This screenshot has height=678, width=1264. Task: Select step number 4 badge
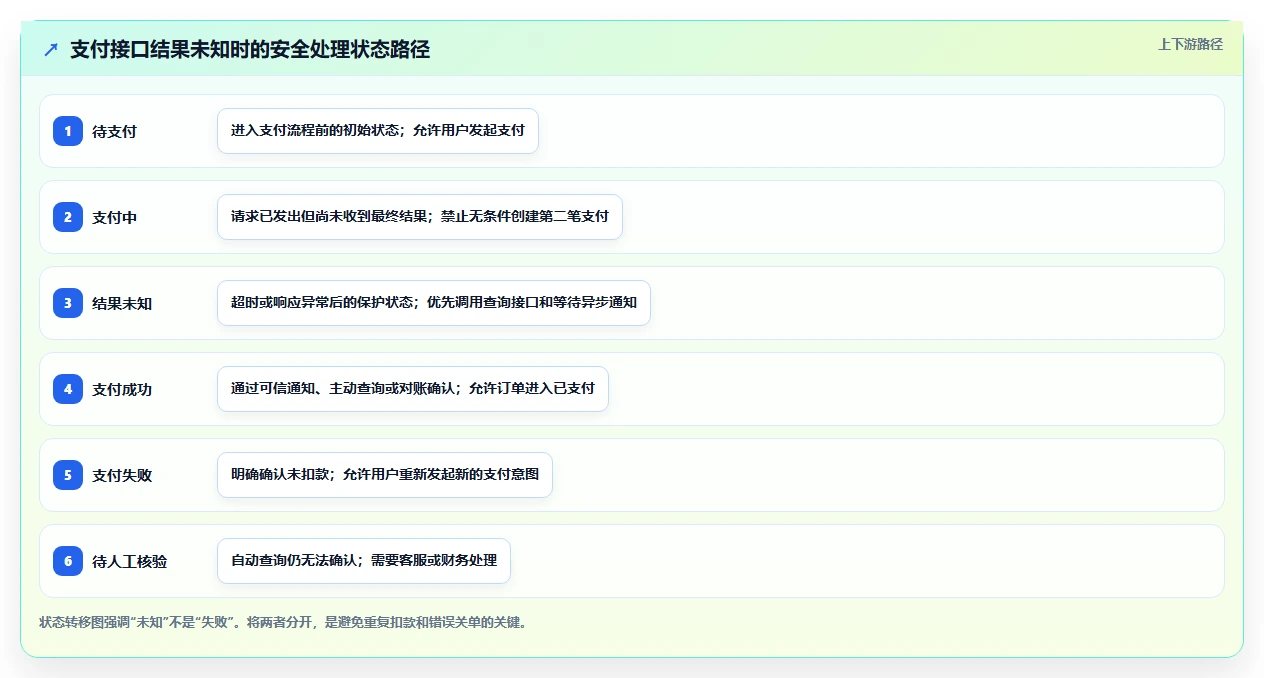coord(68,389)
